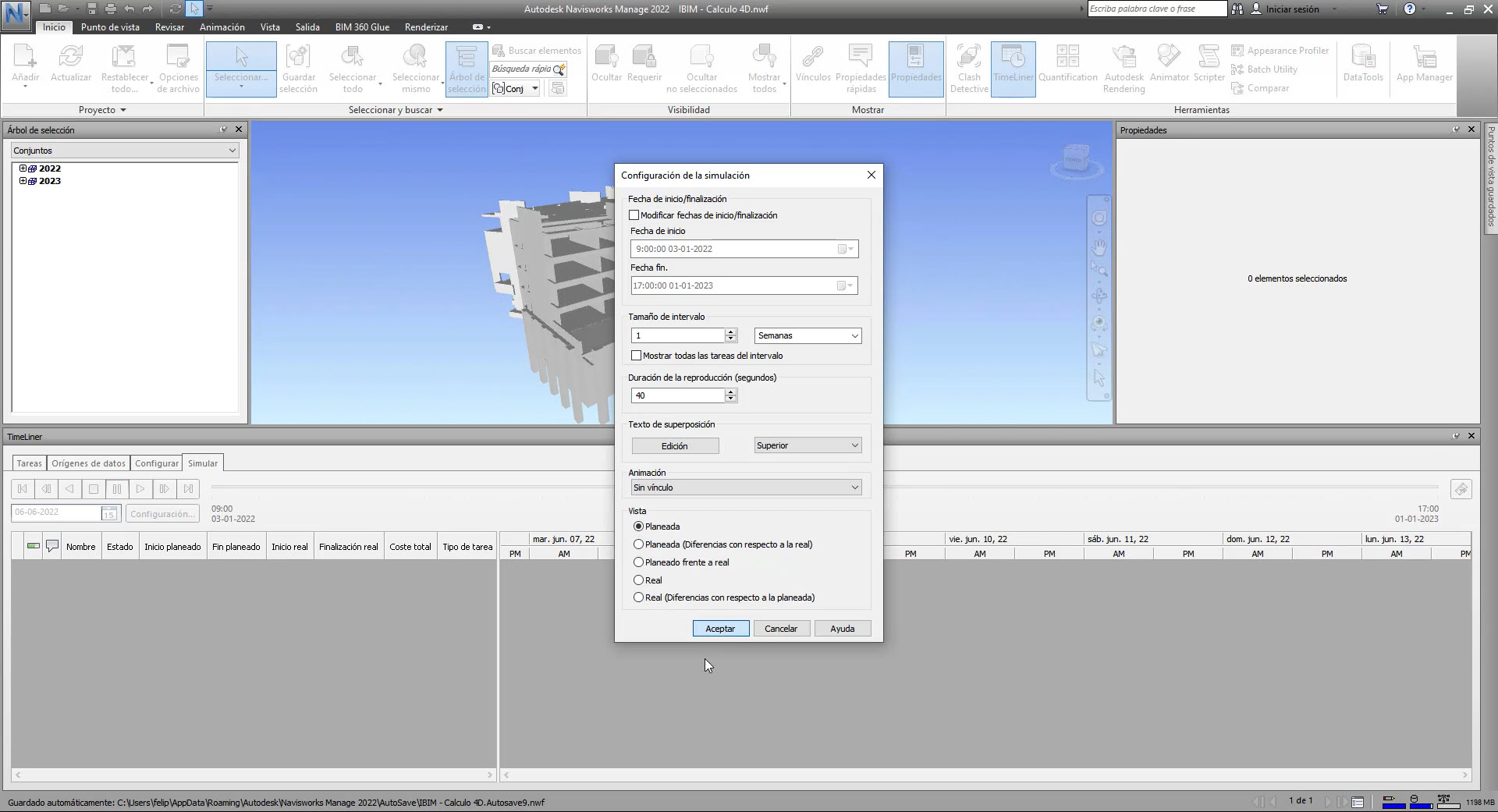Screen dimensions: 1498x812
Task: Expand the Animación Sin vínculo dropdown
Action: 746,488
